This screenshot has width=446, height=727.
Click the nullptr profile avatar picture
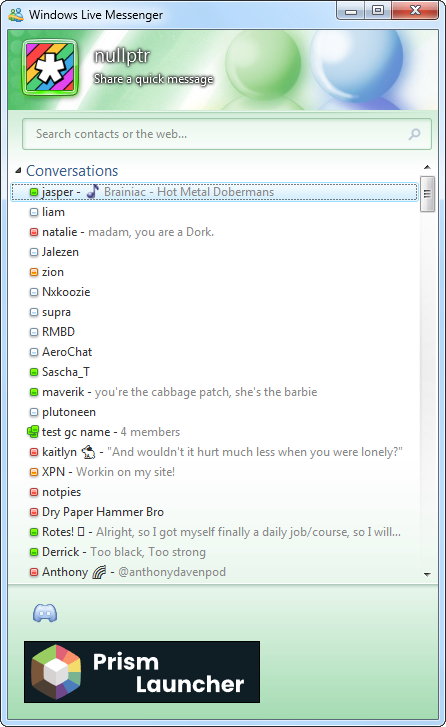click(x=50, y=68)
